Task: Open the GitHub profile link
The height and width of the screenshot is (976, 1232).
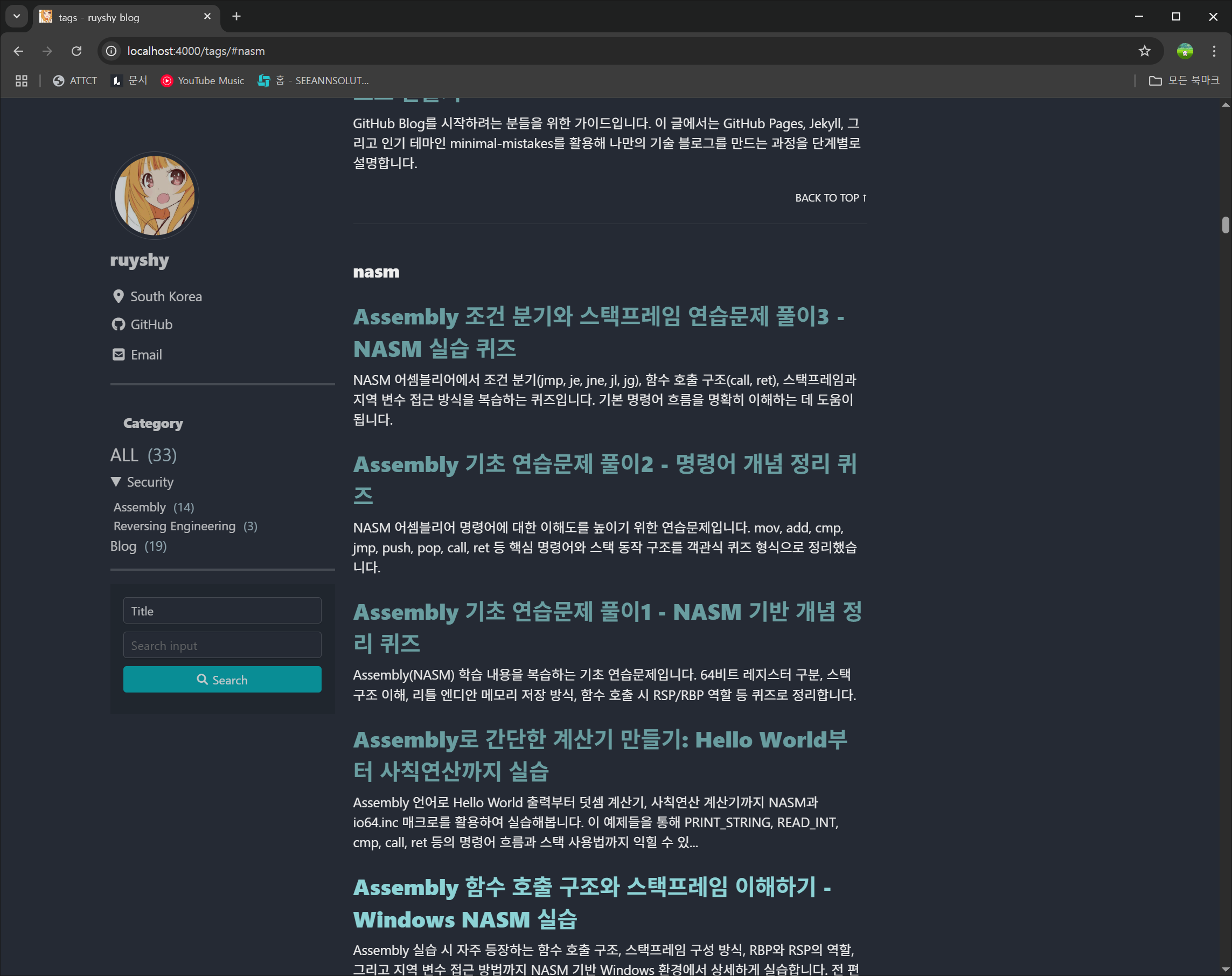Action: point(151,324)
